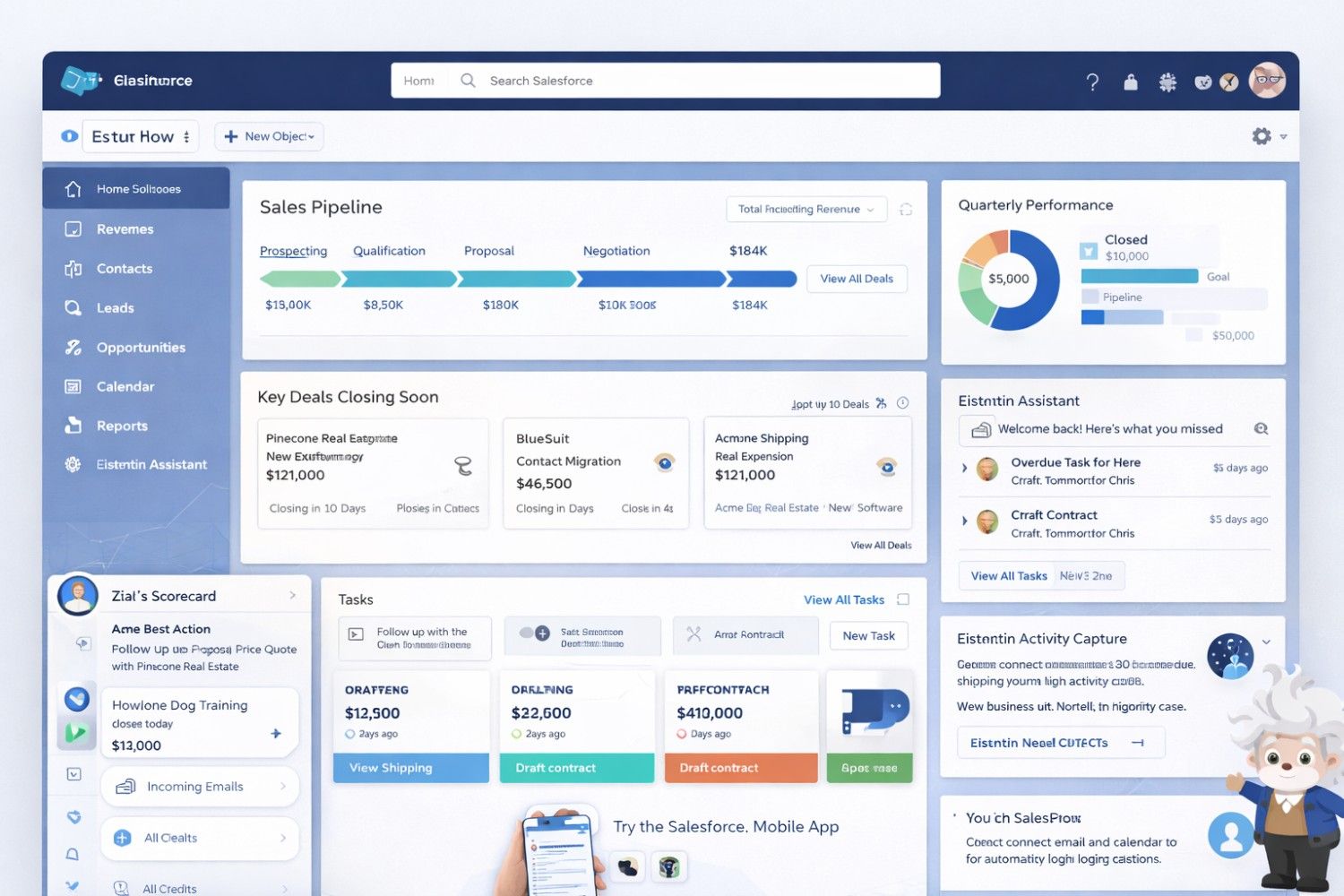Select the Leads icon in the sidebar
The width and height of the screenshot is (1344, 896).
[x=73, y=307]
